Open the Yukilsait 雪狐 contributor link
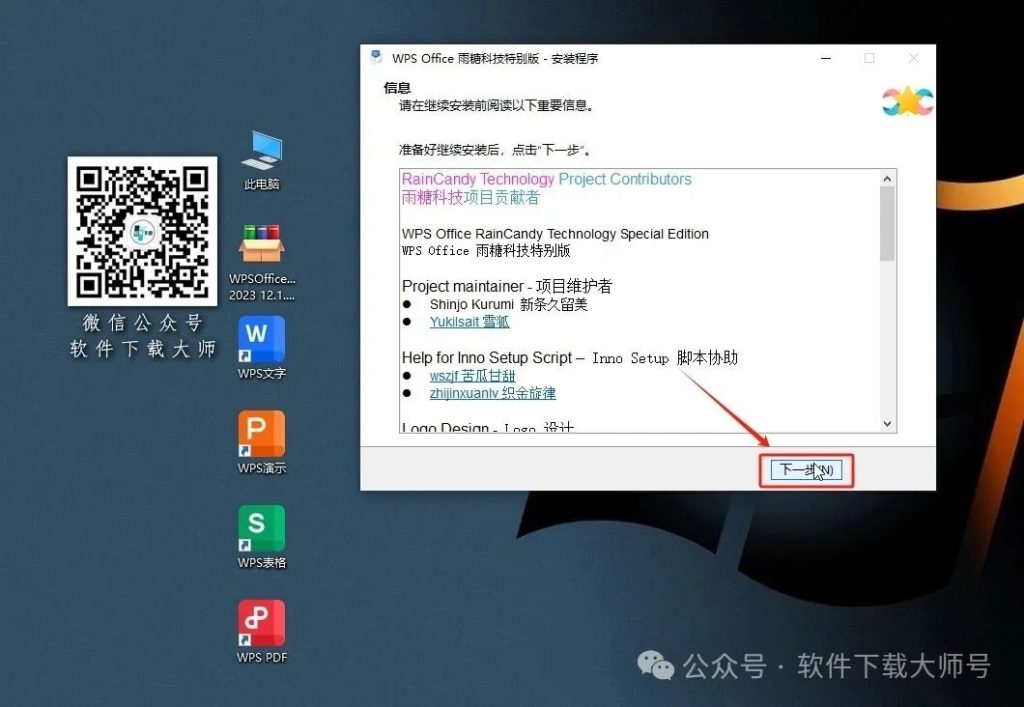Viewport: 1024px width, 707px height. coord(470,322)
